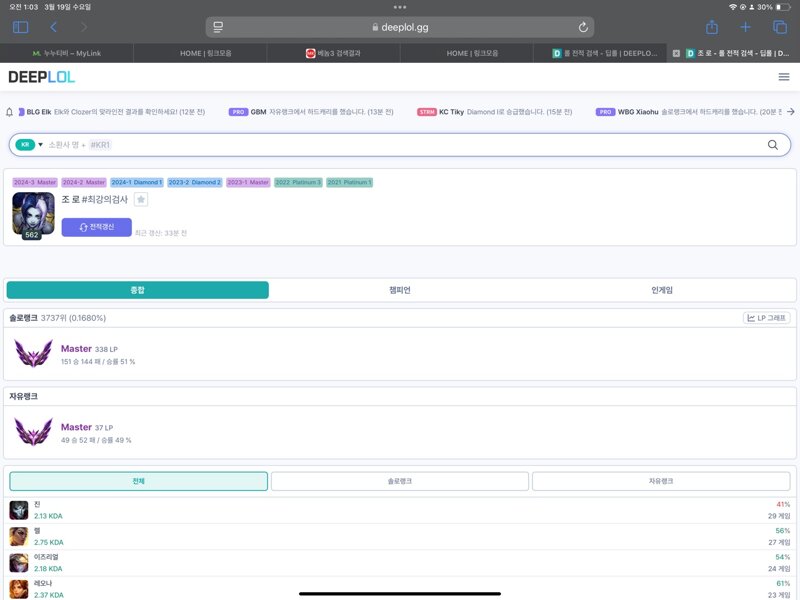Select the 2023-1 Master season tag

pos(248,182)
